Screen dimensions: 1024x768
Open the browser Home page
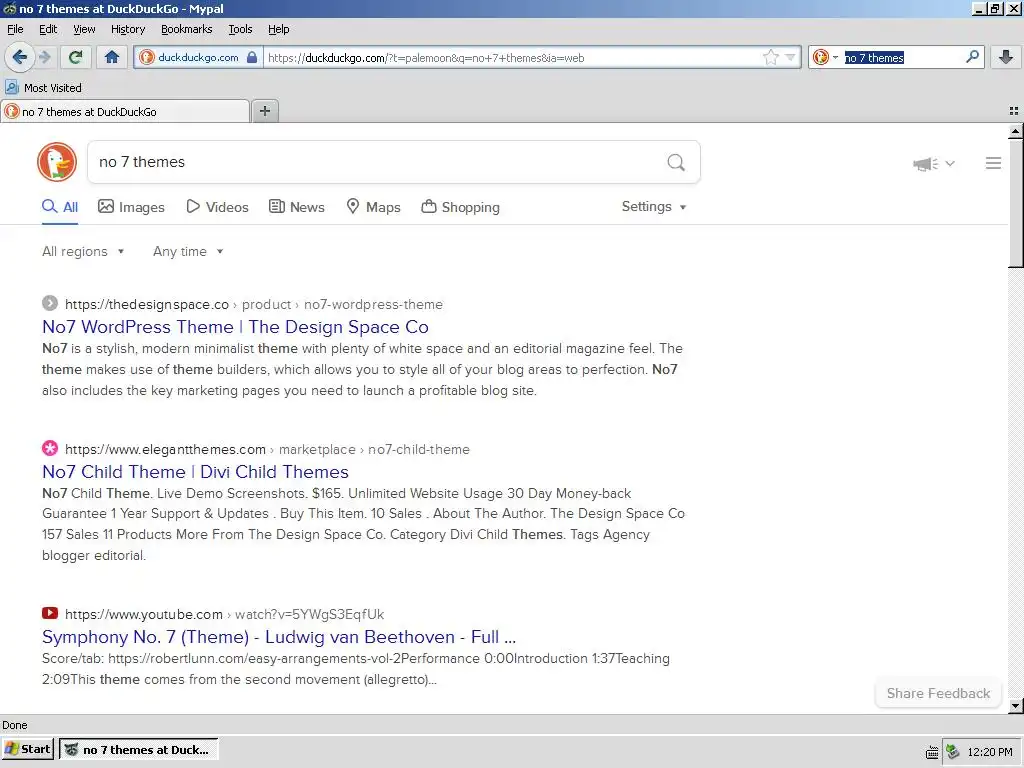click(112, 57)
